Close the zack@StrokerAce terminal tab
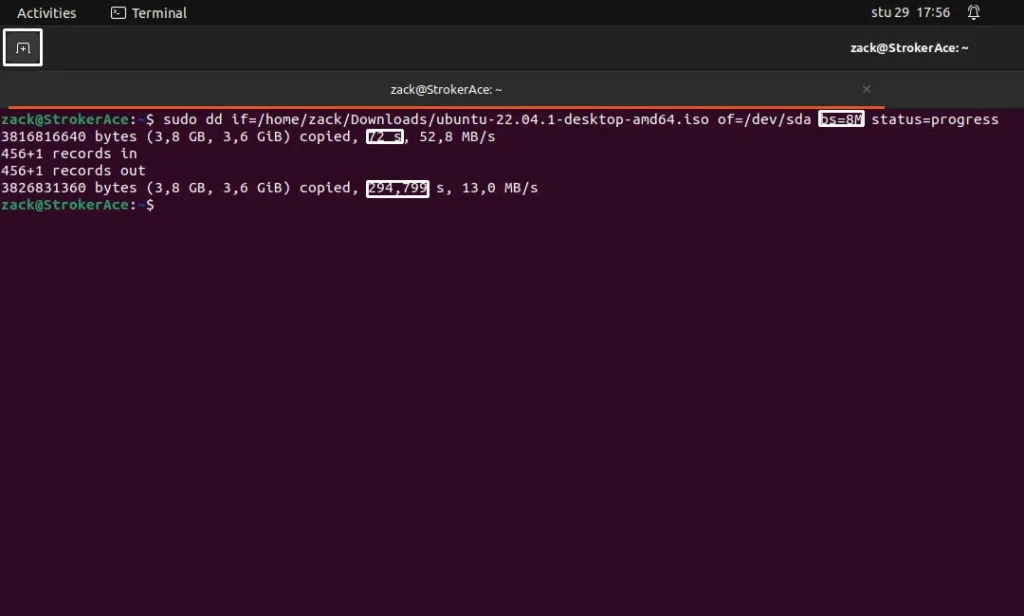The width and height of the screenshot is (1024, 616). click(867, 89)
